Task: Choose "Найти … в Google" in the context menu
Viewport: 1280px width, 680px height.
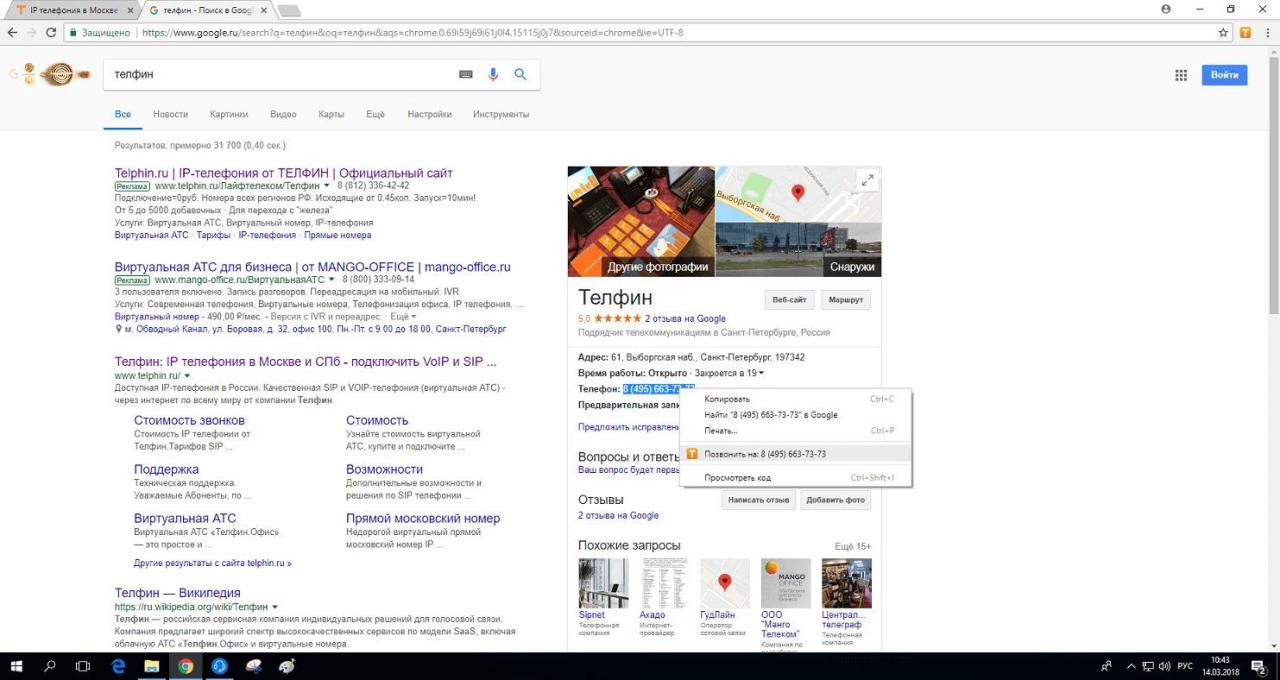Action: [x=796, y=415]
